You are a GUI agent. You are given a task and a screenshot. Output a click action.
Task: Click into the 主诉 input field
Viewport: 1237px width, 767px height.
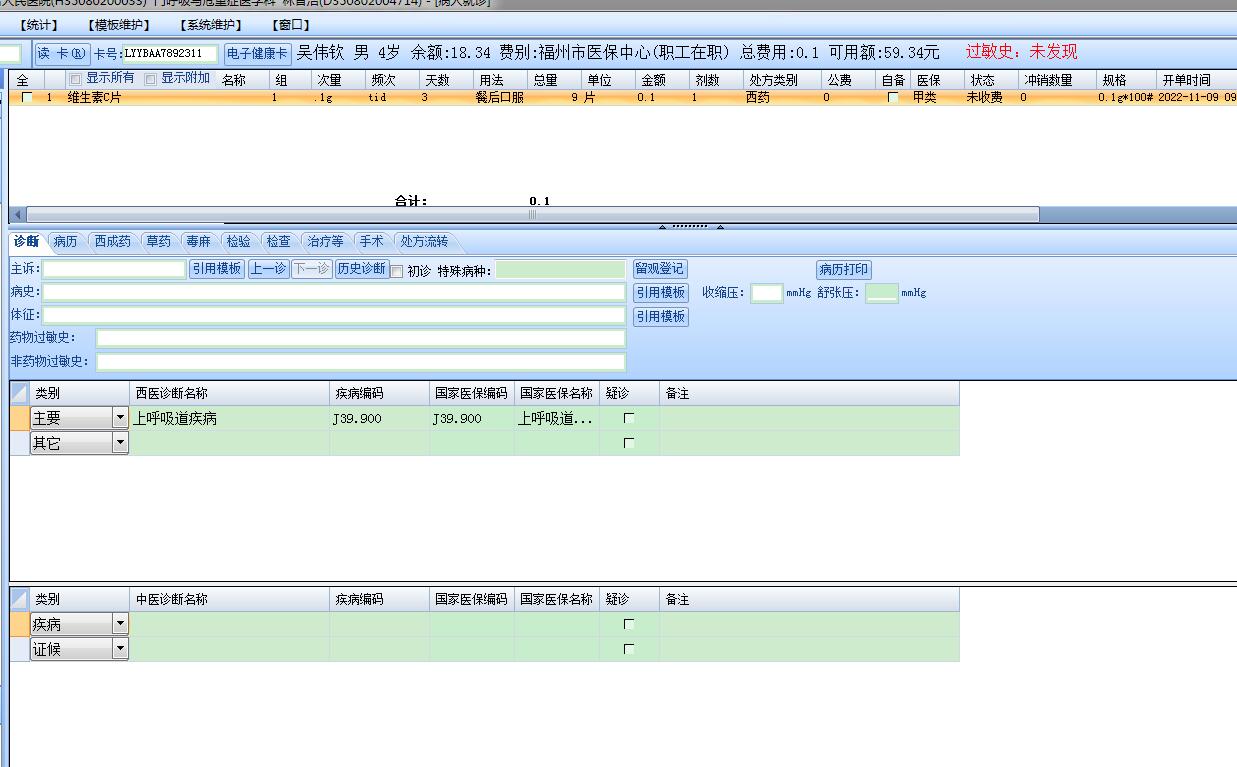pos(114,269)
